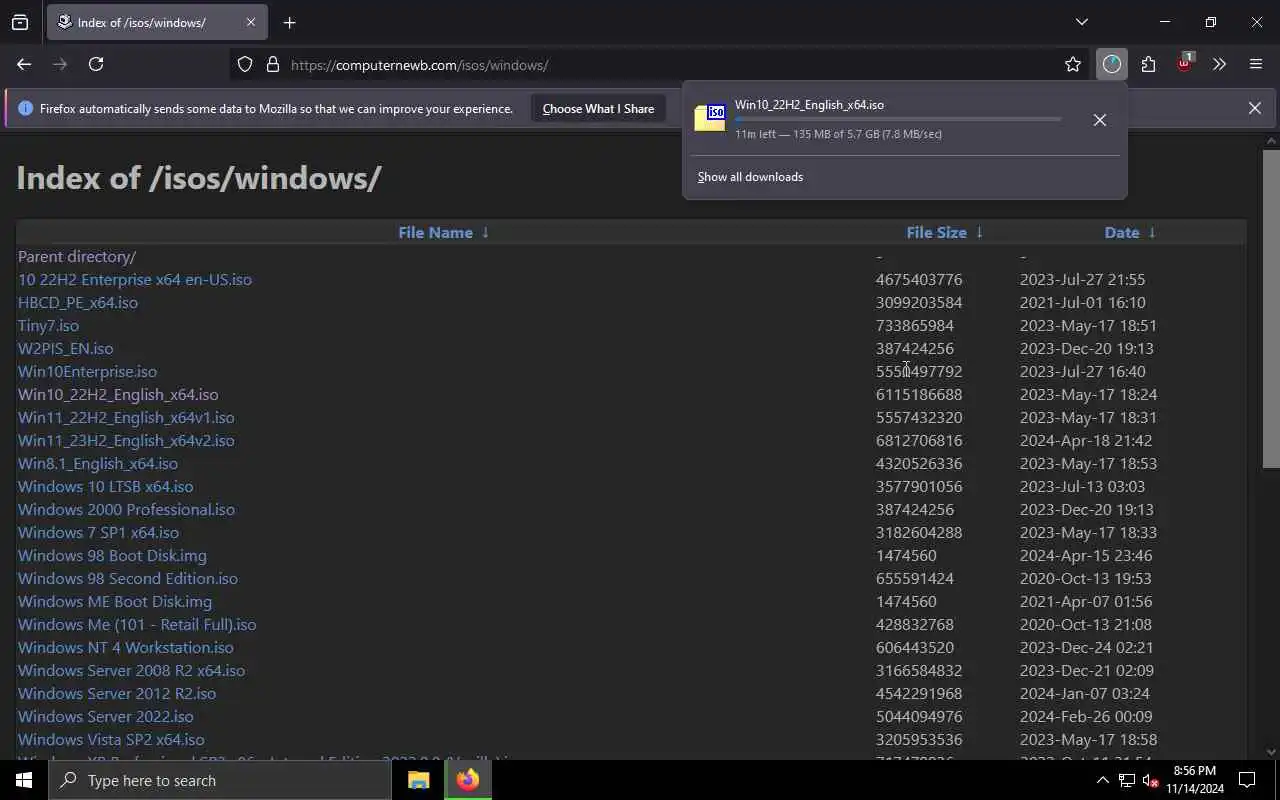1280x800 pixels.
Task: Download W2PIS_EN.iso
Action: (65, 349)
